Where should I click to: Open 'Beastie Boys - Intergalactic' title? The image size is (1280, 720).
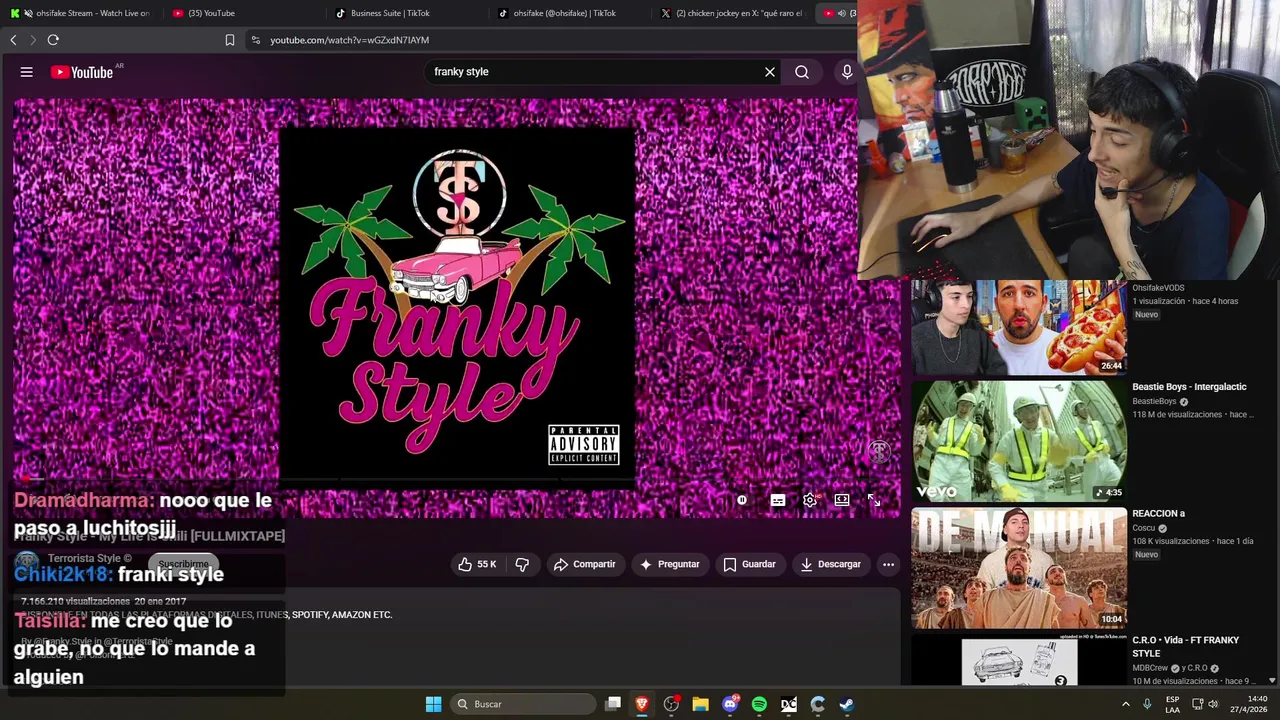[x=1189, y=387]
